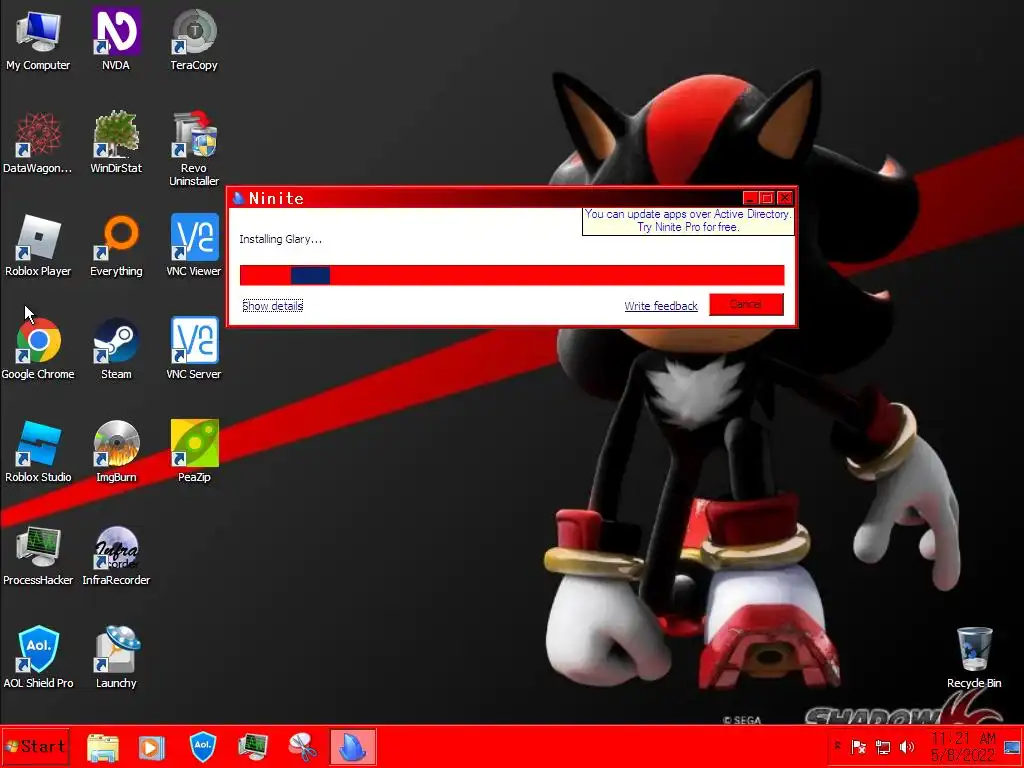Select the ImgBurn desktop shortcut
This screenshot has width=1024, height=768.
116,451
